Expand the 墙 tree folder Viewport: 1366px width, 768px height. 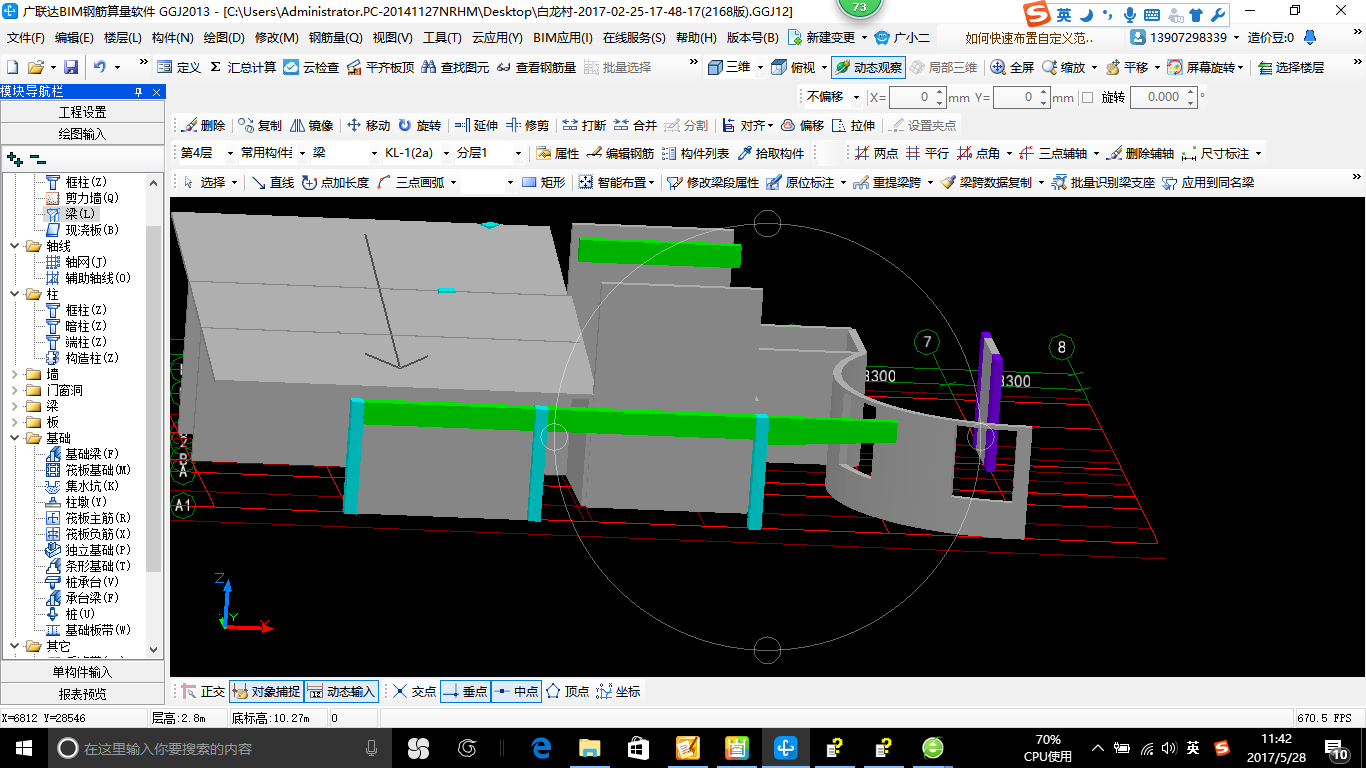pyautogui.click(x=14, y=374)
